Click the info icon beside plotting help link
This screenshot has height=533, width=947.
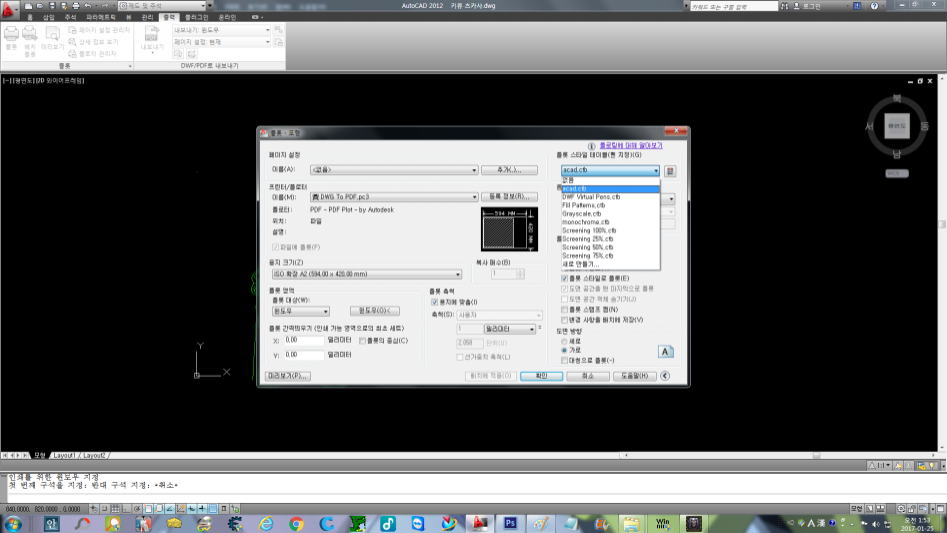[x=591, y=146]
